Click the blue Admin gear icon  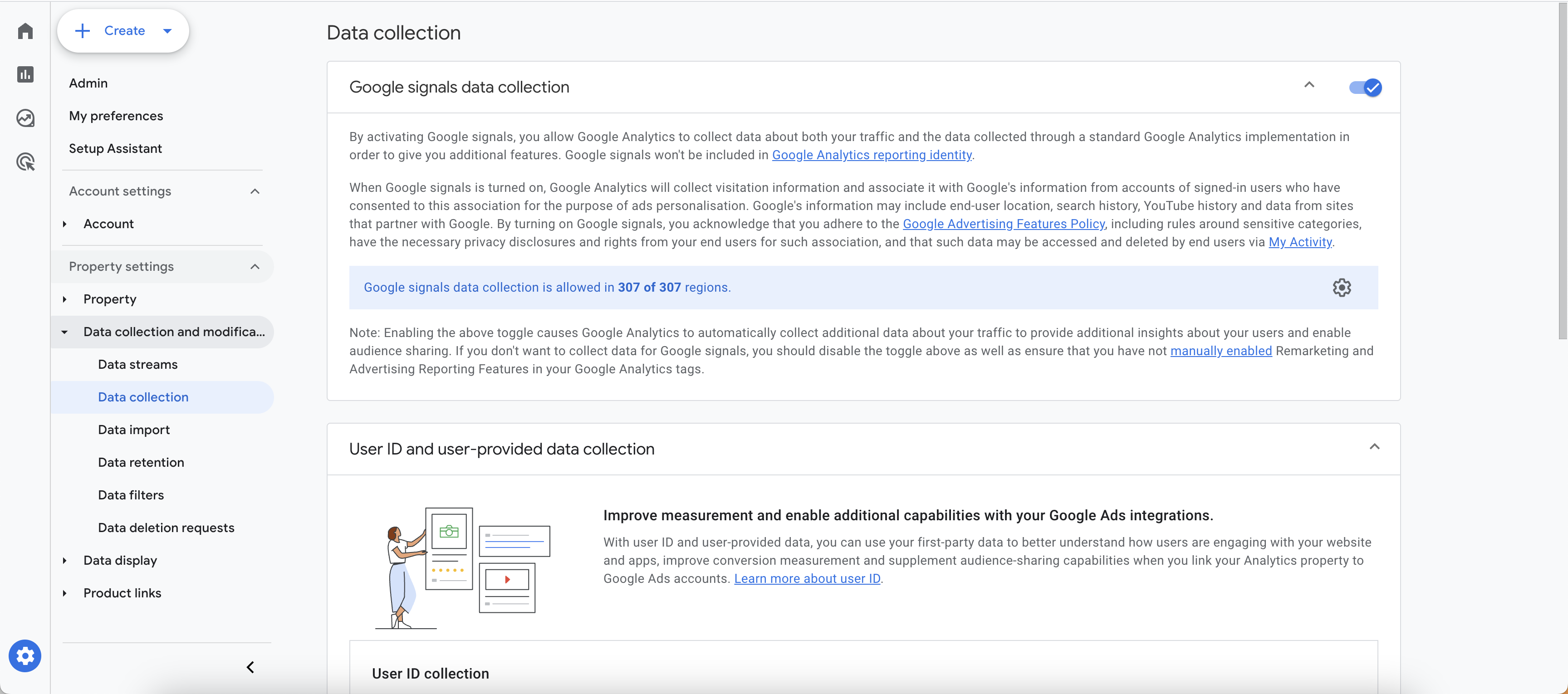point(25,655)
